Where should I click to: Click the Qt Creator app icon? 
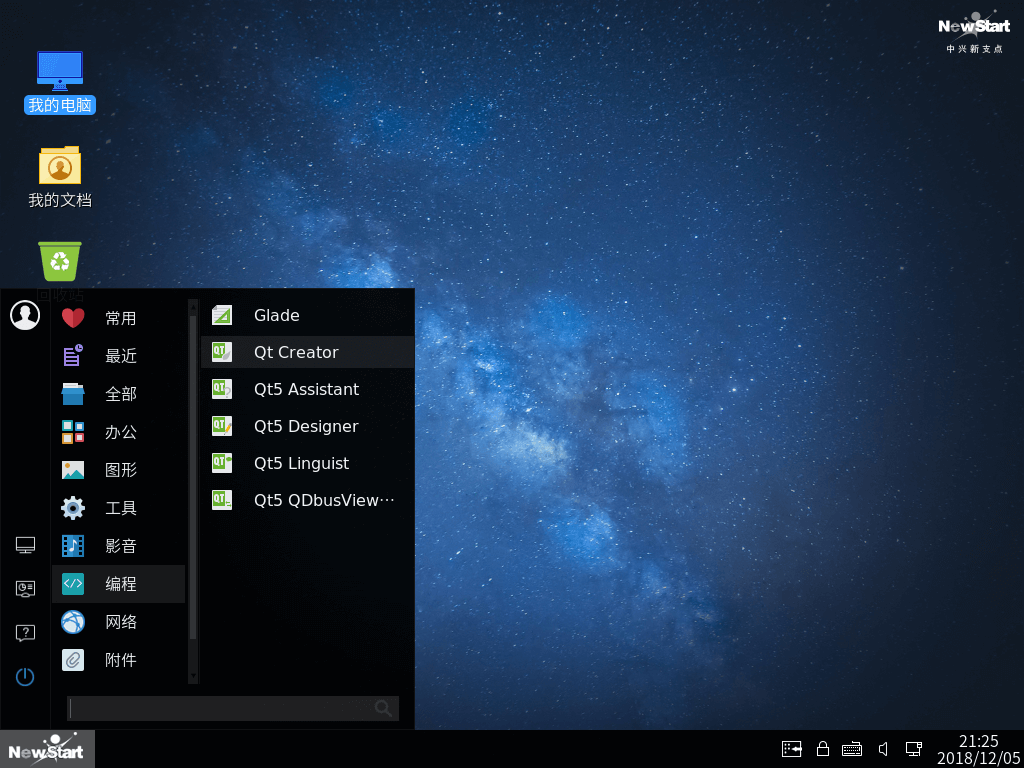point(222,352)
